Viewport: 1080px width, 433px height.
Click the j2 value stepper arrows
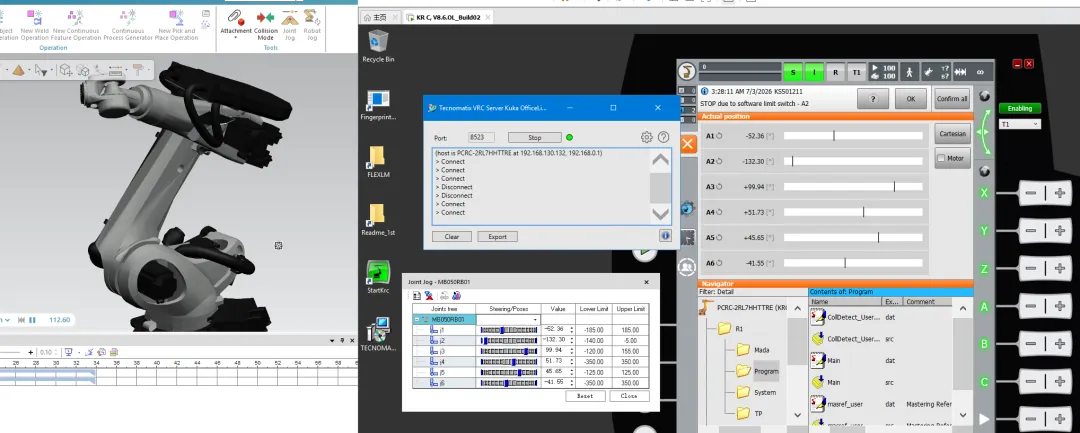click(572, 341)
